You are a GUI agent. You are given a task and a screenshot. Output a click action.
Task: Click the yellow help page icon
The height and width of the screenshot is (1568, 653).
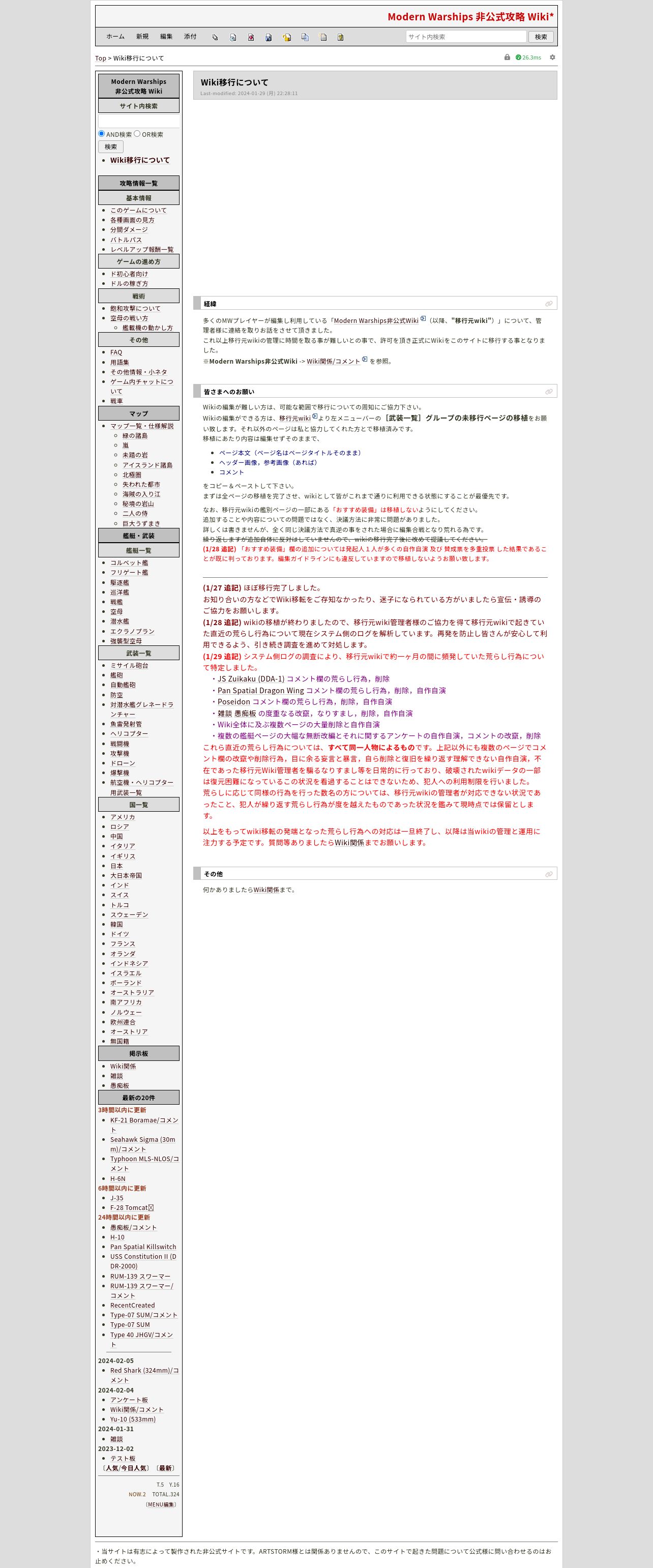(x=340, y=37)
